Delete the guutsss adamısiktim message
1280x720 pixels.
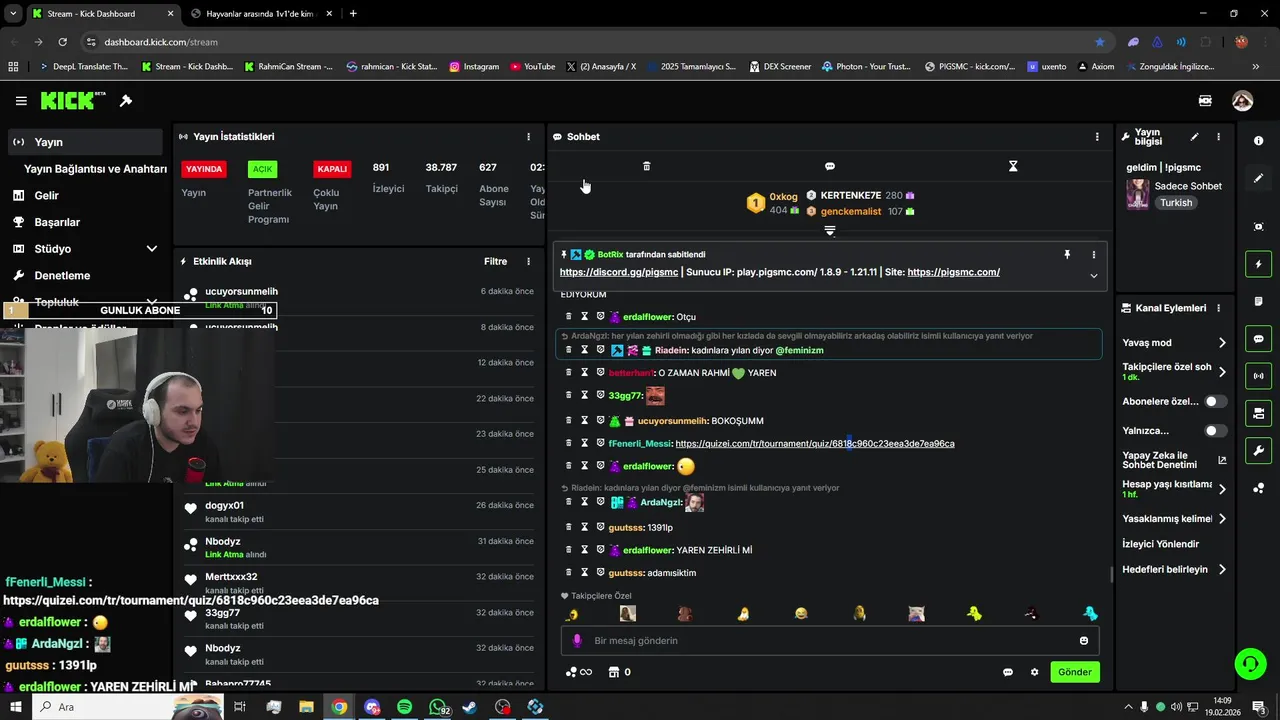point(569,573)
